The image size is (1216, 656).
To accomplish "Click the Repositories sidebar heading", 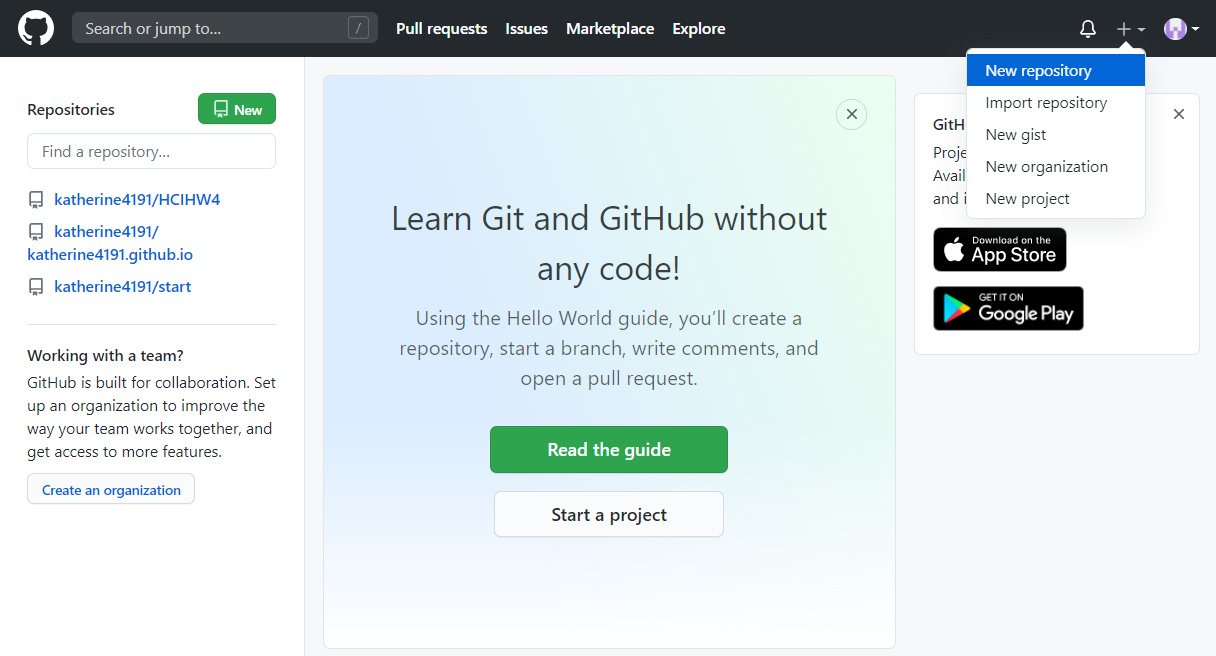I will coord(71,109).
